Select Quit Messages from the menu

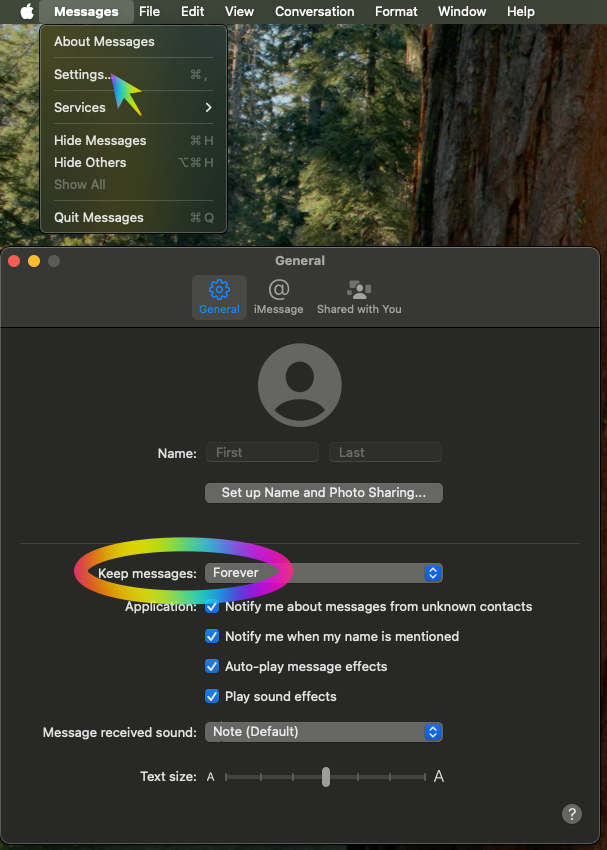point(133,218)
